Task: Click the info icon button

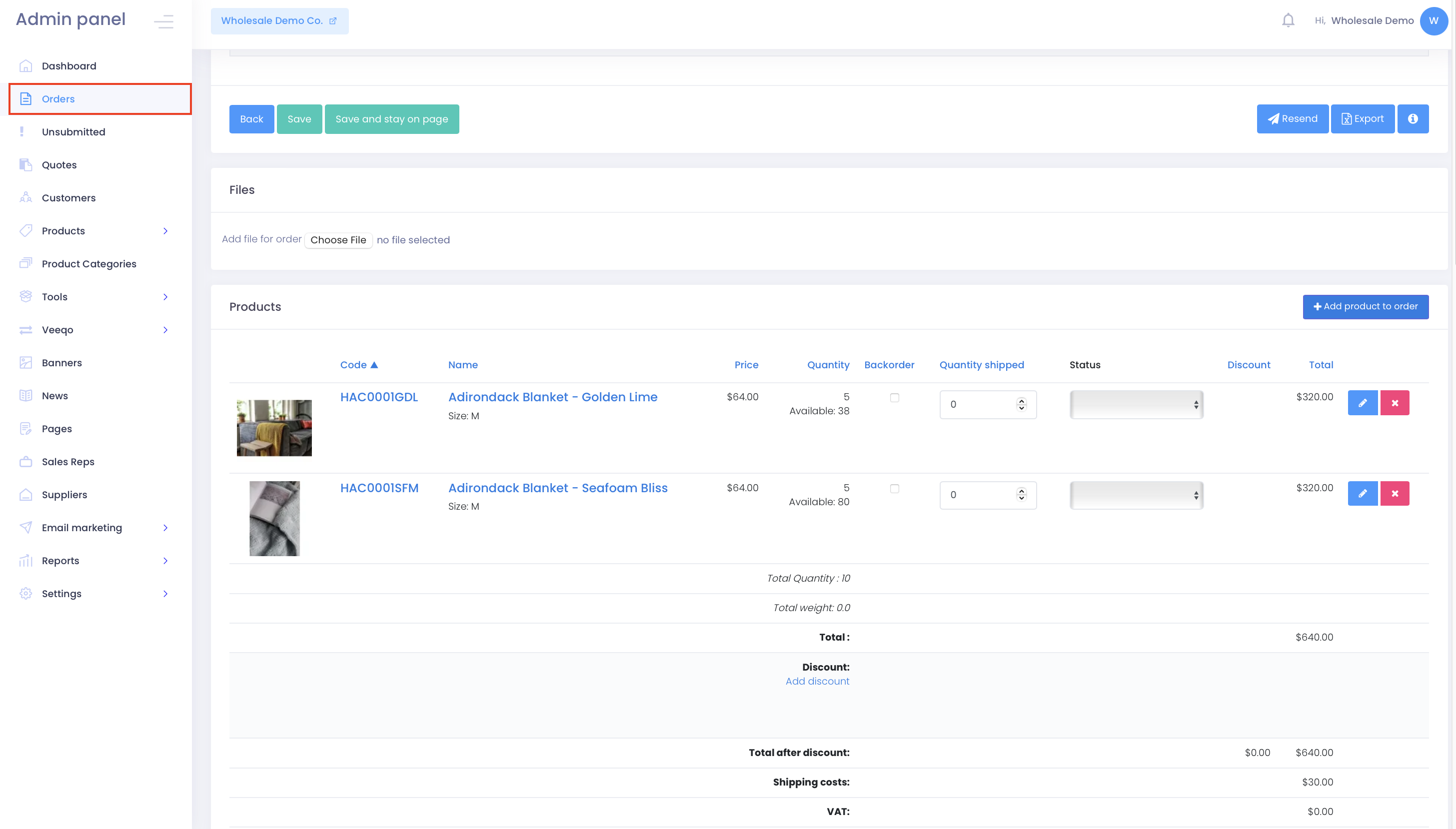Action: (1412, 118)
